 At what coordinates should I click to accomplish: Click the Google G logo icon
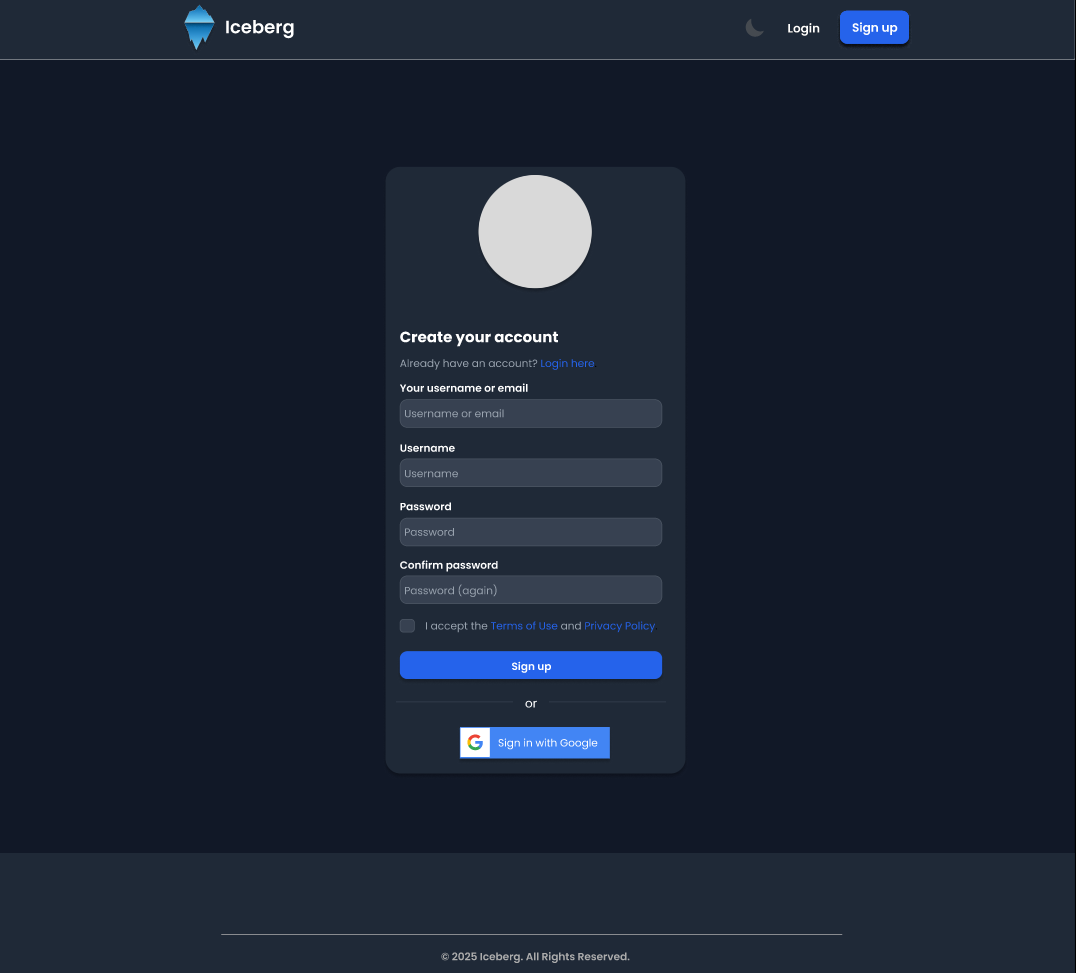point(475,742)
